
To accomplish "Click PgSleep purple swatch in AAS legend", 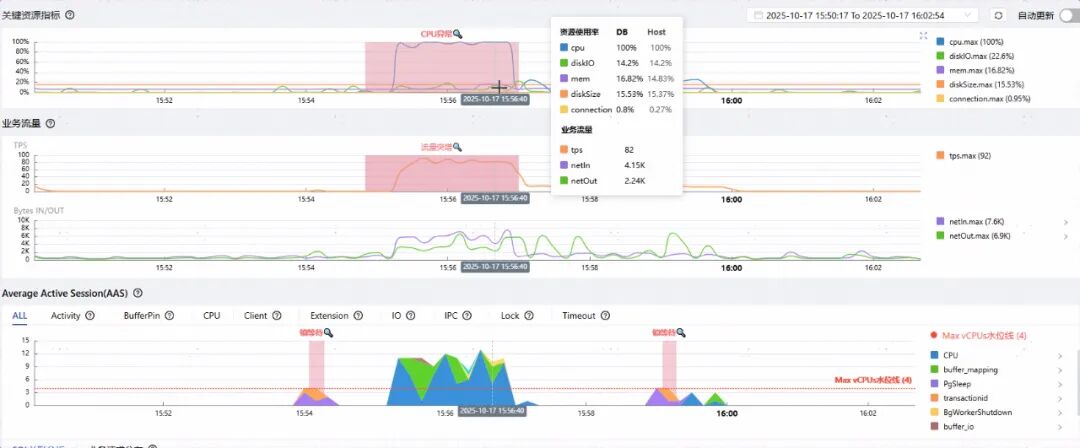I will 935,384.
